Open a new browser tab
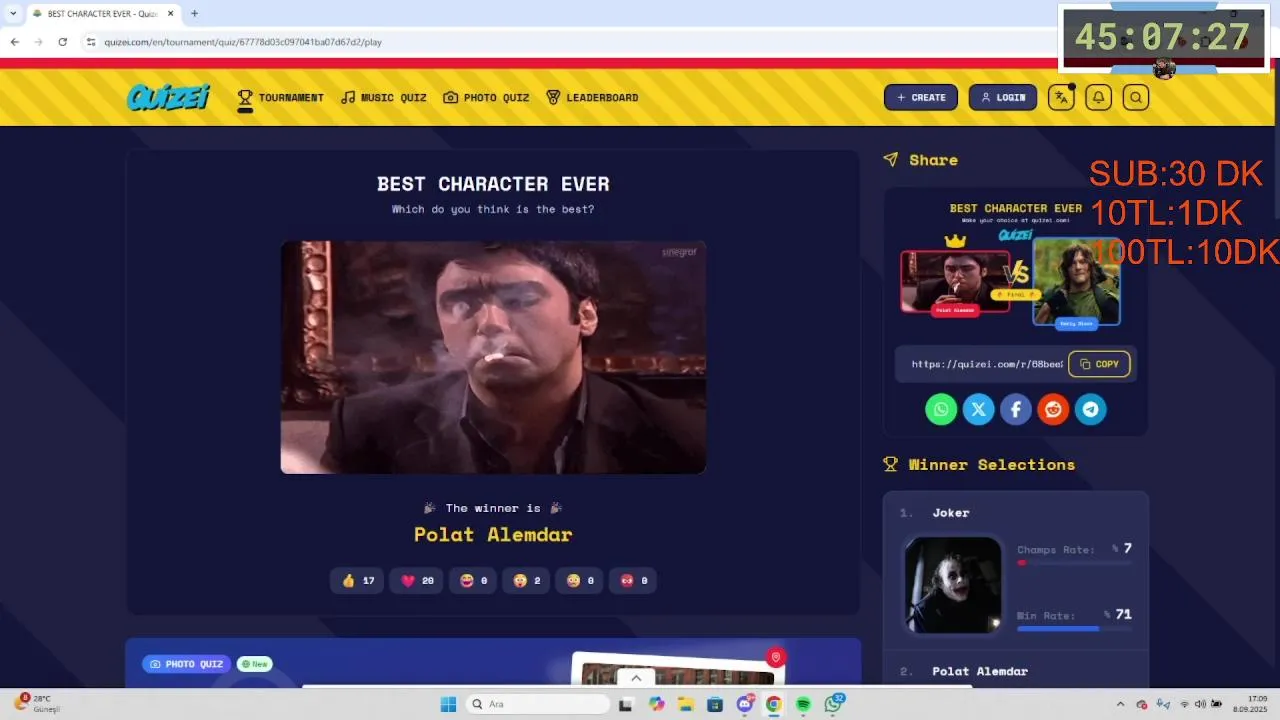 coord(194,13)
